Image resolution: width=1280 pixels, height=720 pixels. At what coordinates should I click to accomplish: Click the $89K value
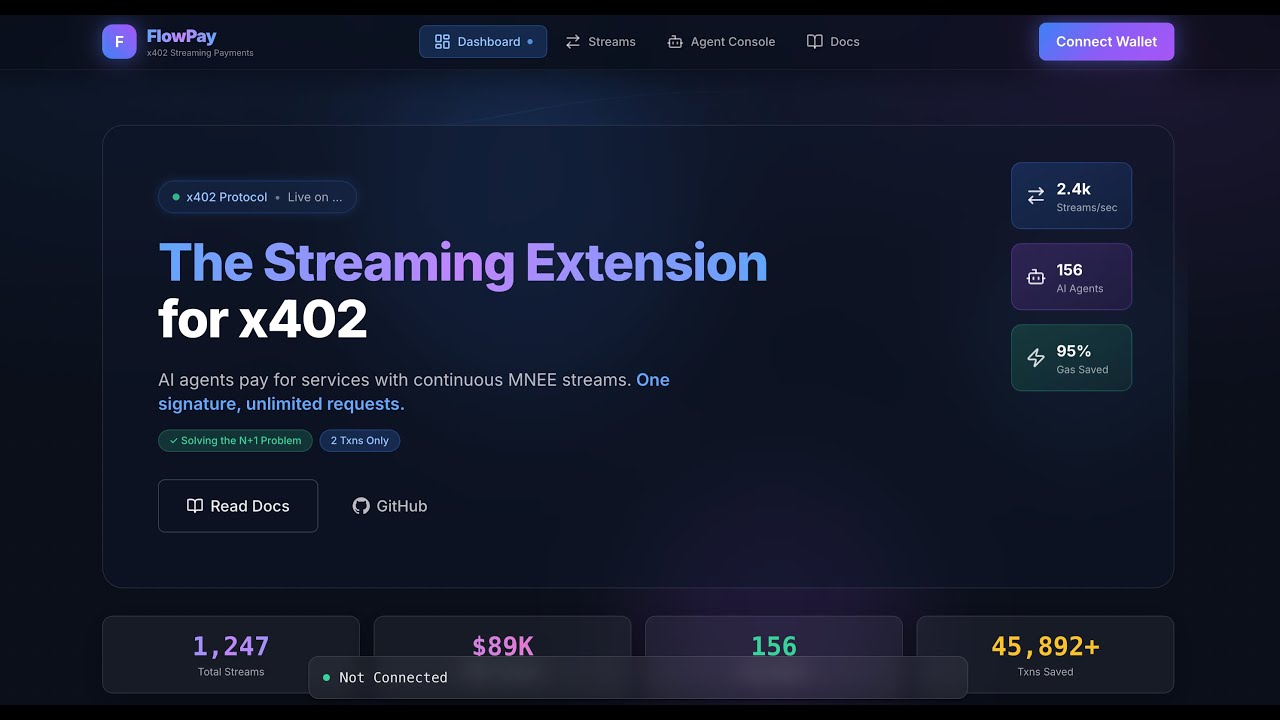click(503, 646)
